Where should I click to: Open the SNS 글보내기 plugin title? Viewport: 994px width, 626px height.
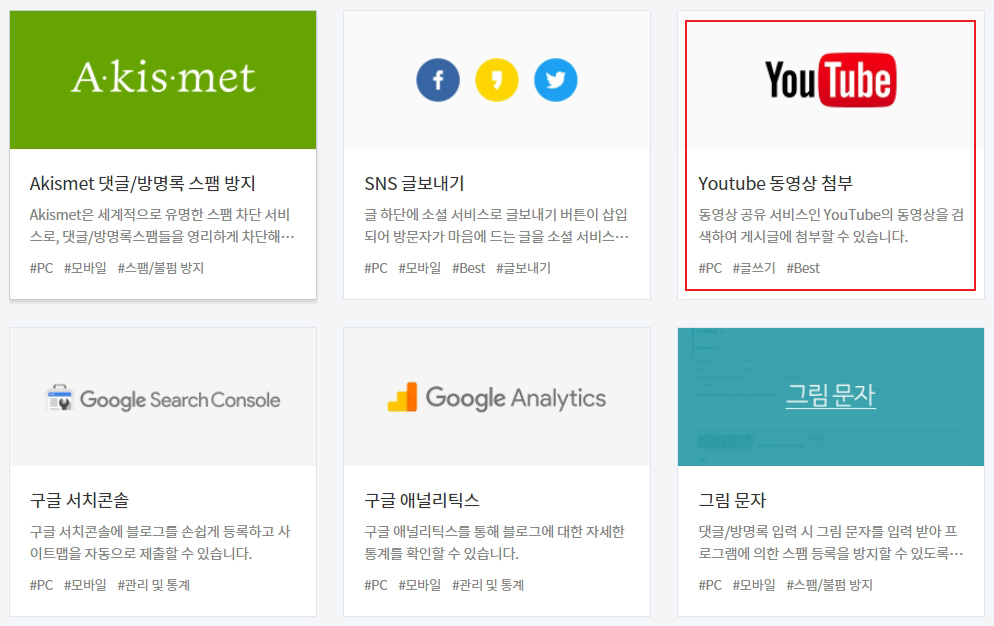(x=415, y=183)
